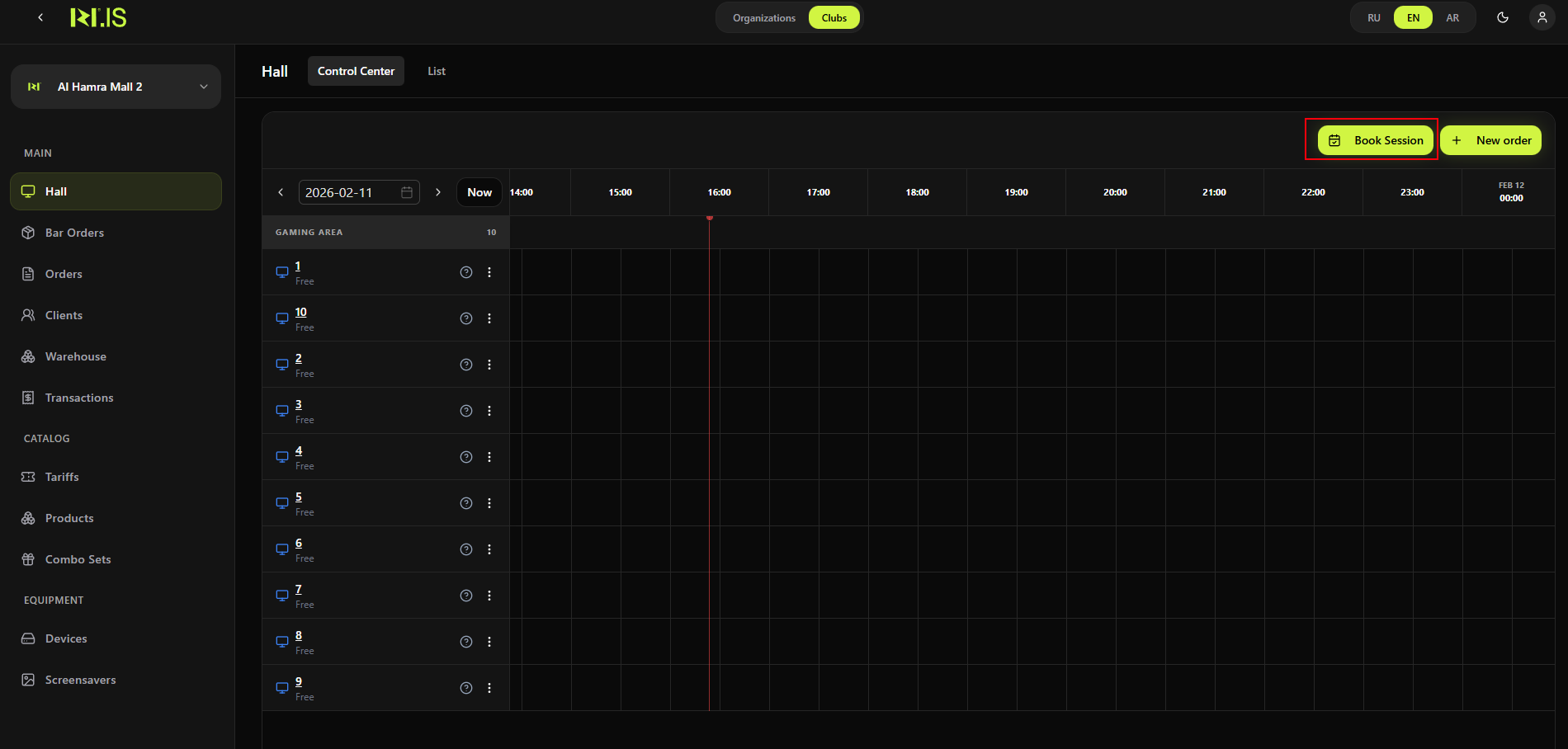Switch language to RU
The width and height of the screenshot is (1568, 749).
tap(1373, 18)
